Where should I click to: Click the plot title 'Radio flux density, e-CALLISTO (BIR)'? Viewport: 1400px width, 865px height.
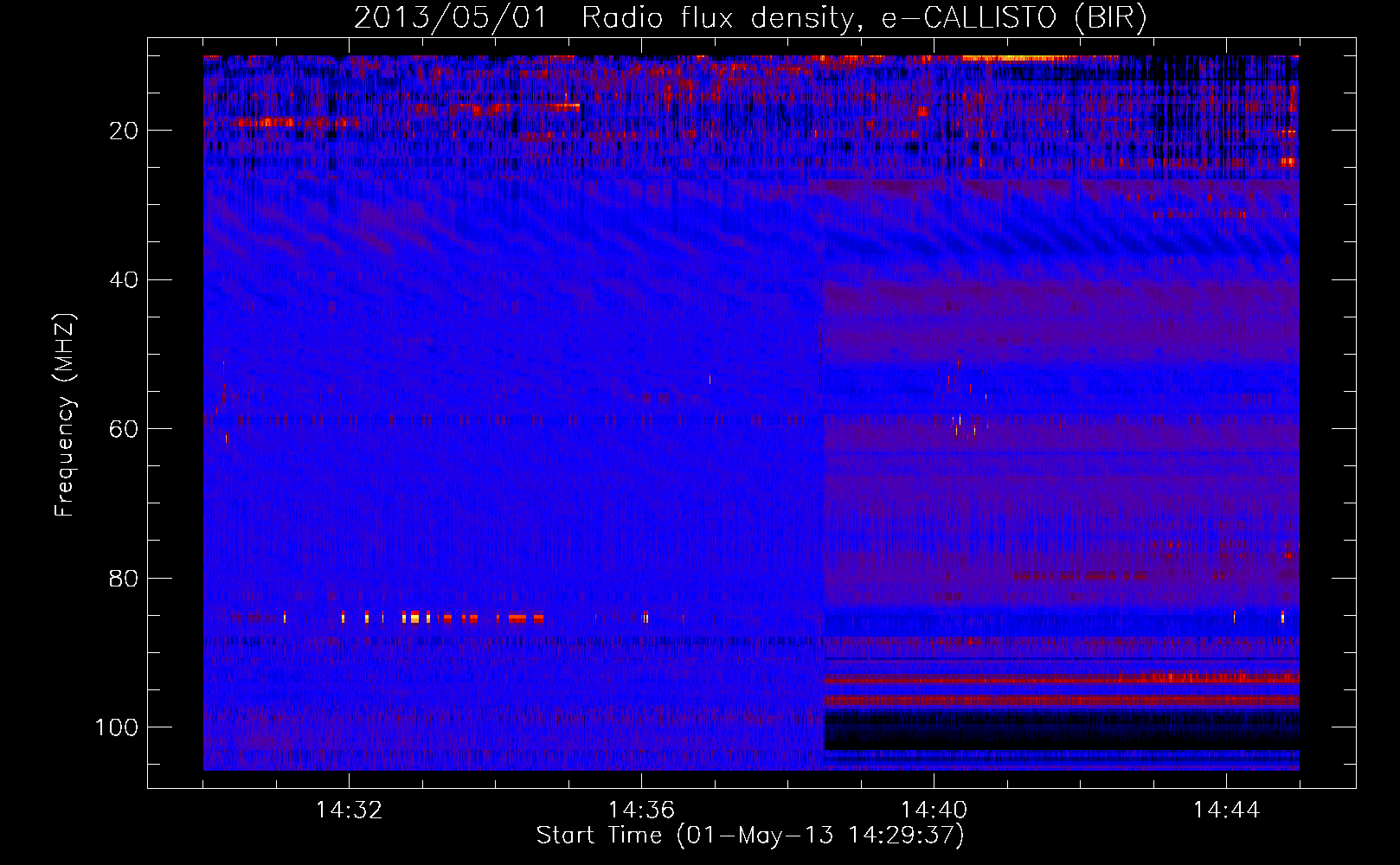pyautogui.click(x=864, y=18)
